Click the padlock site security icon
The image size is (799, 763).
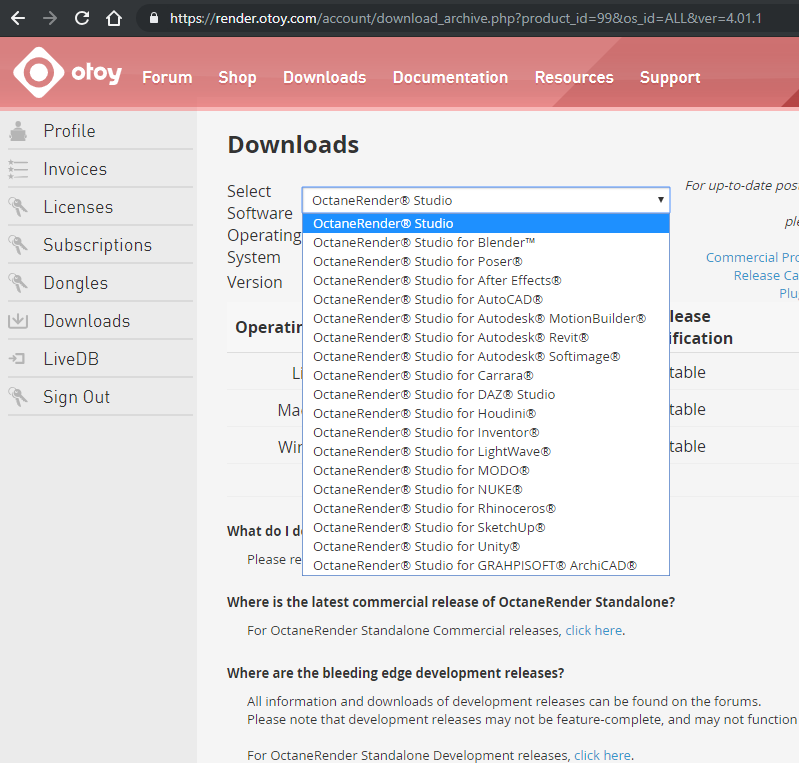pyautogui.click(x=153, y=18)
